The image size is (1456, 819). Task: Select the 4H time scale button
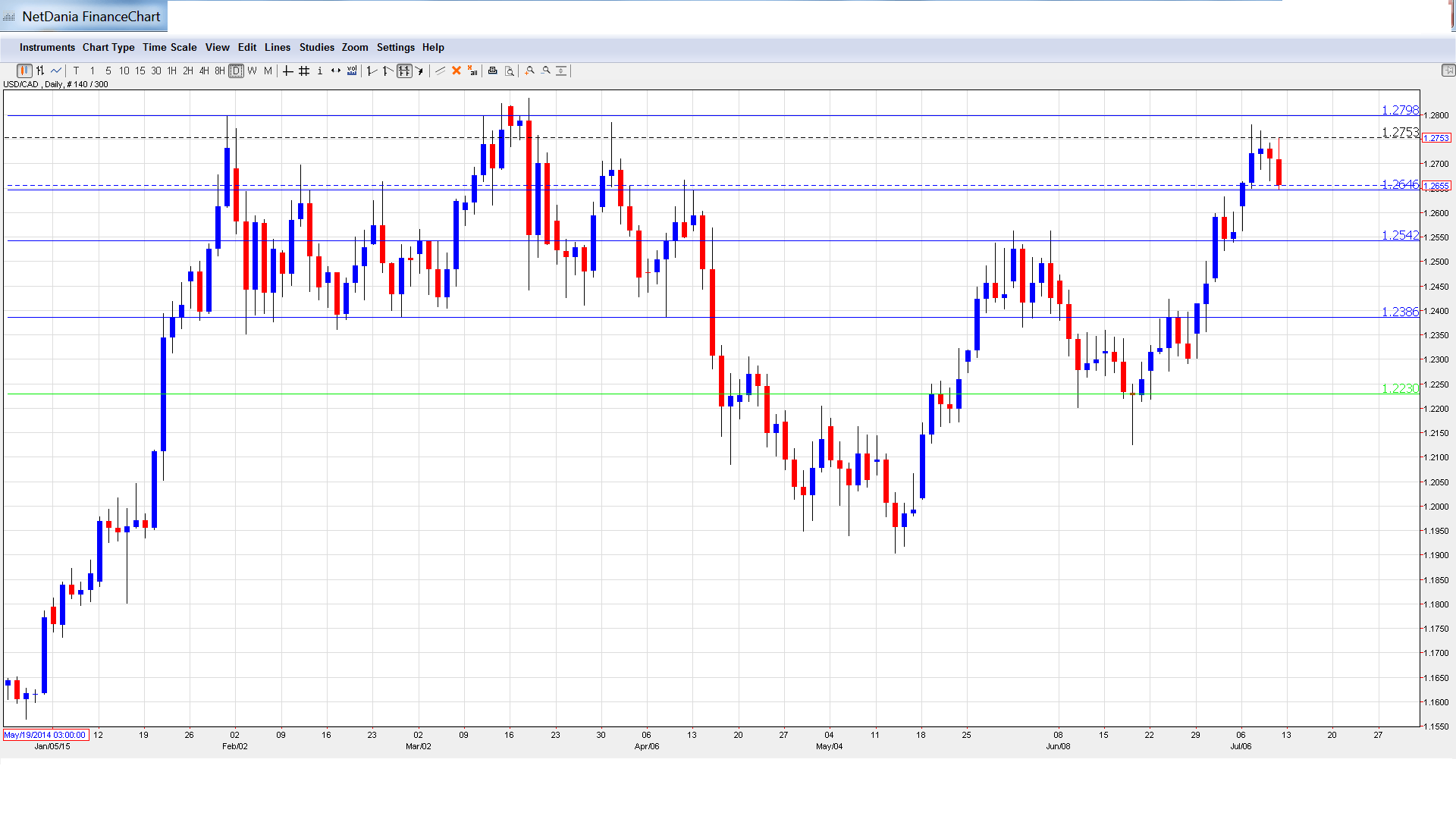pyautogui.click(x=204, y=71)
